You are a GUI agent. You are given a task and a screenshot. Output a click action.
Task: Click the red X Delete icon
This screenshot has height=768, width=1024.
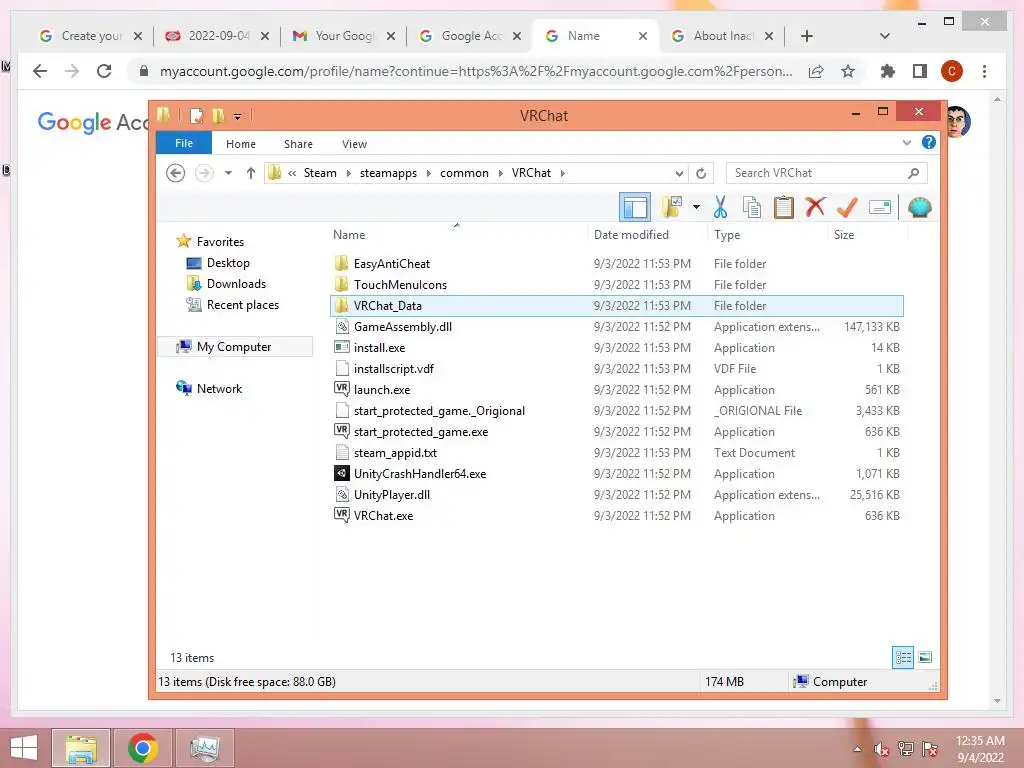click(x=815, y=207)
